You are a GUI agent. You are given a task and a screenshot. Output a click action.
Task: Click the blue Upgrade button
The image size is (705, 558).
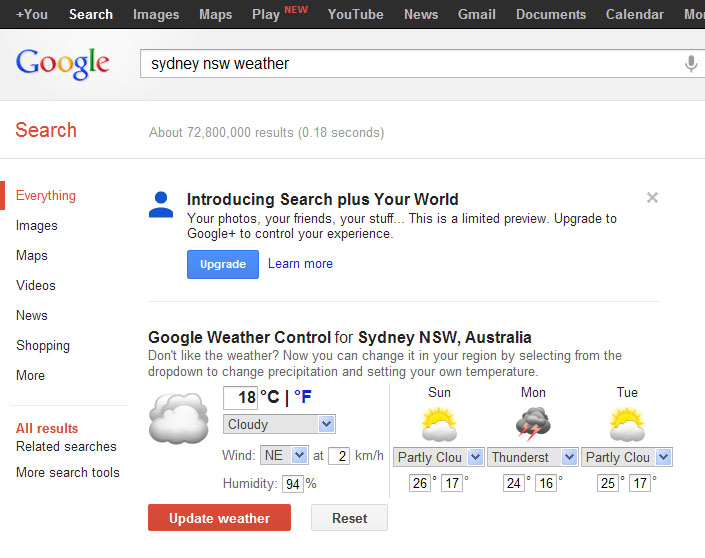[223, 264]
